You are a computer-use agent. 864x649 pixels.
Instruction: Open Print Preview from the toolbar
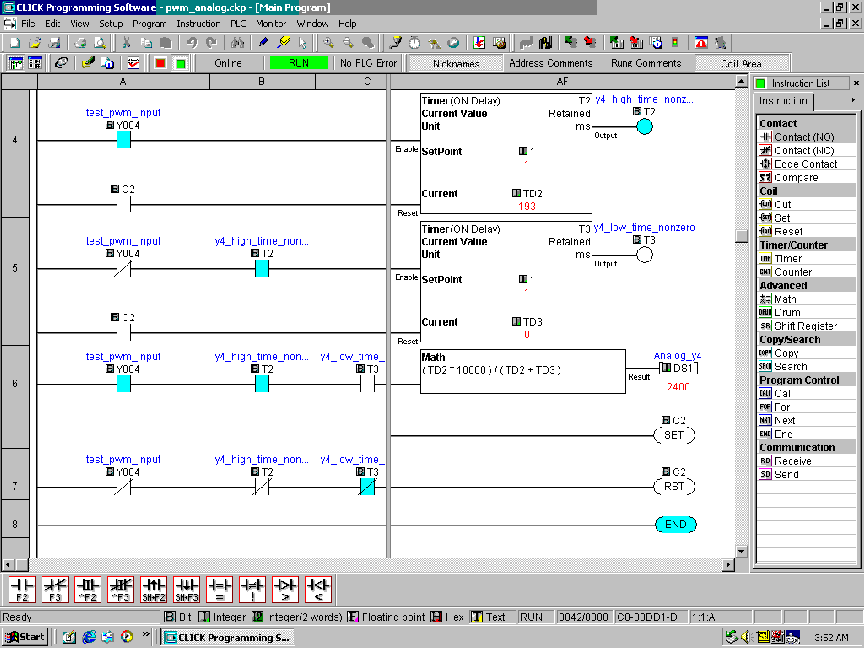point(100,43)
